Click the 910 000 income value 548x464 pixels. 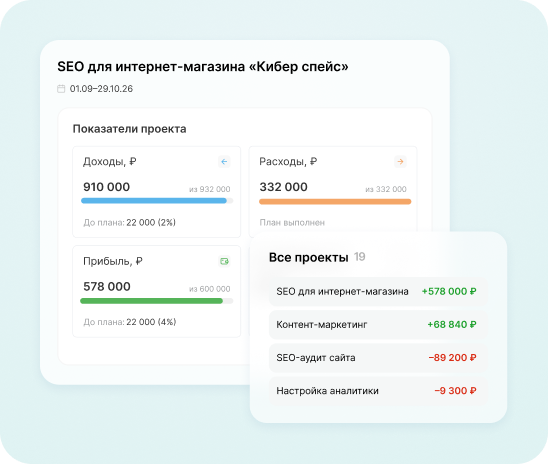point(107,187)
